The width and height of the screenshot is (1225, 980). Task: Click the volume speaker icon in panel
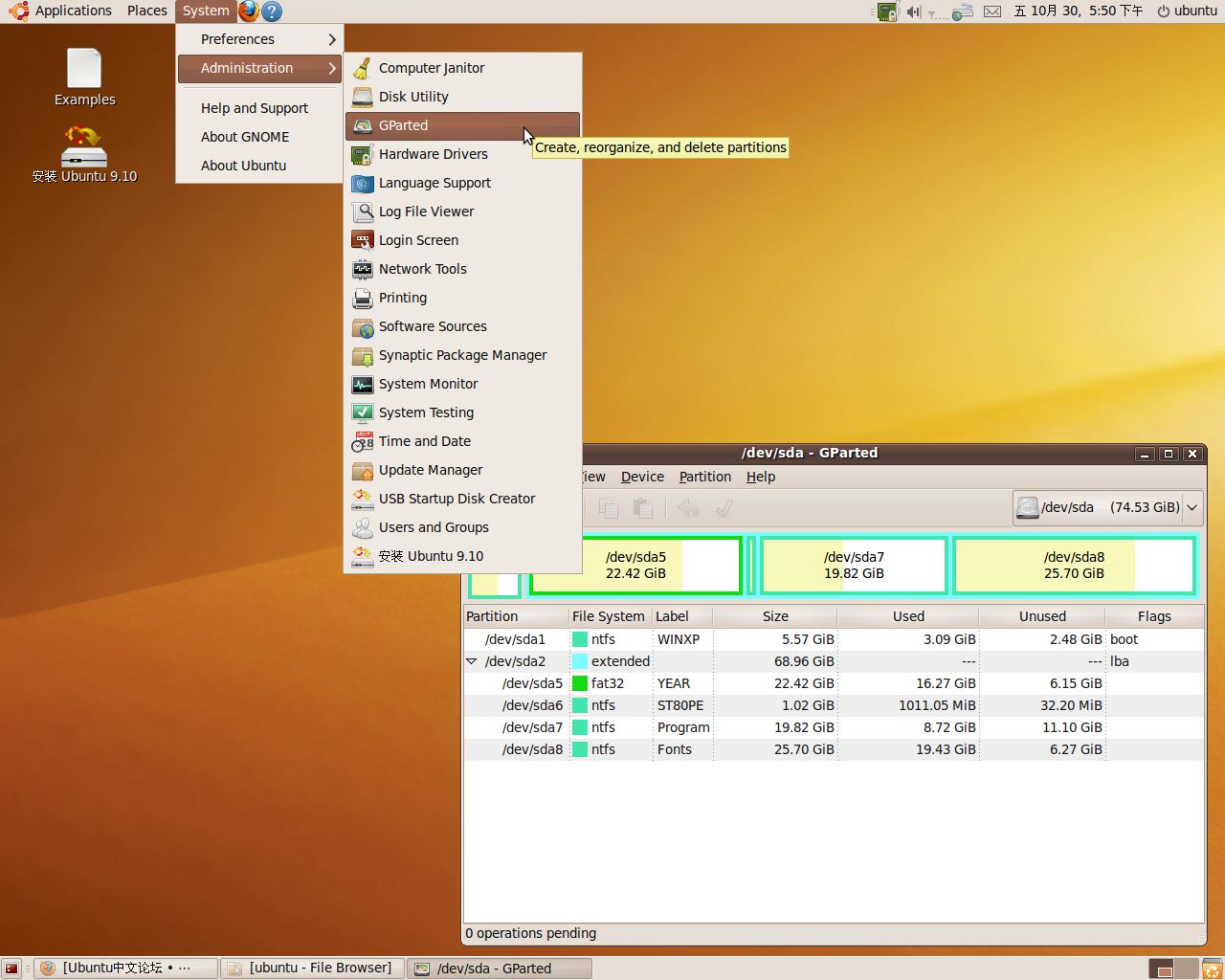tap(913, 11)
